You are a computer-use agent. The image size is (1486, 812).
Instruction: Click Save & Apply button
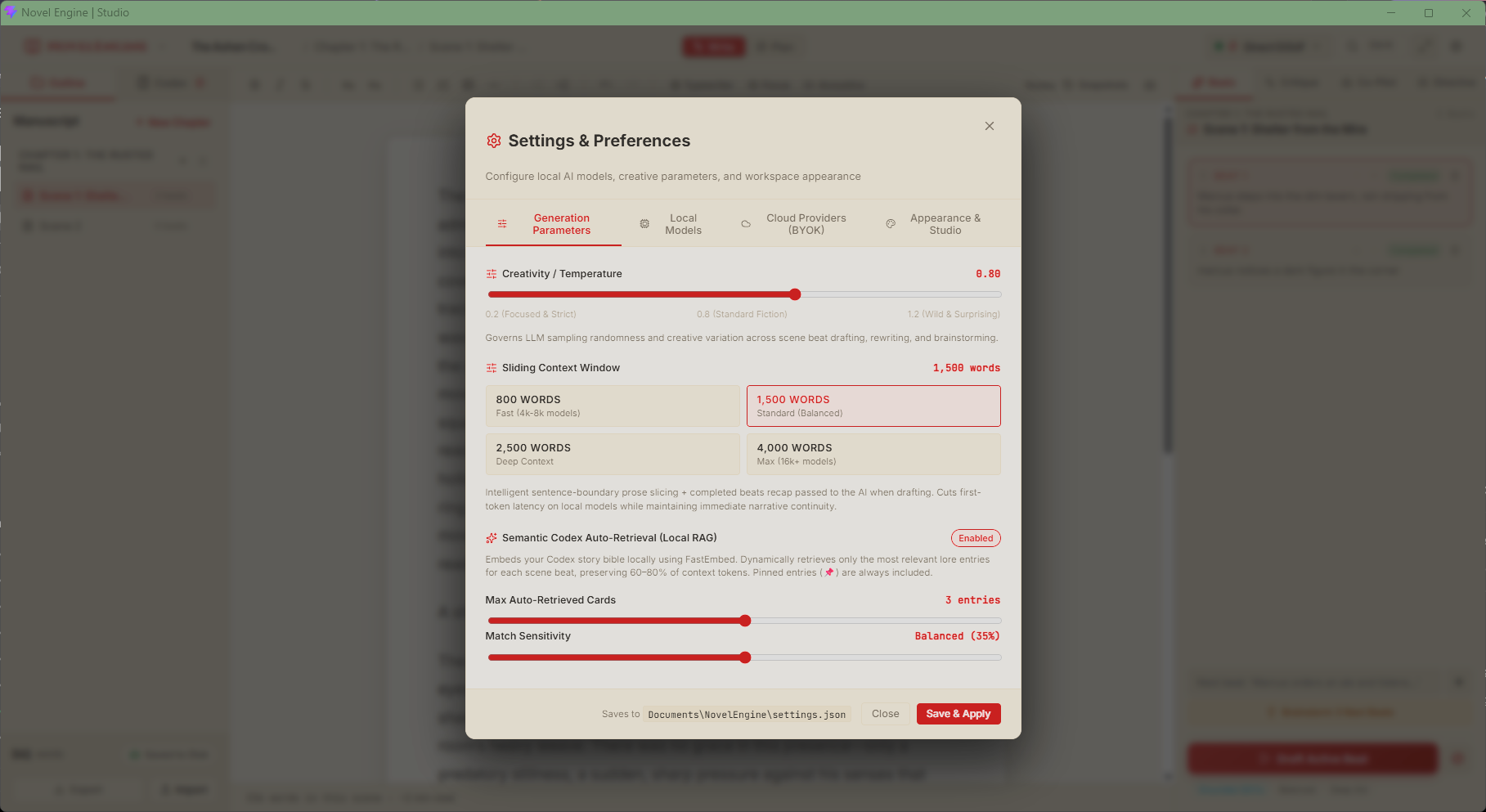click(958, 714)
